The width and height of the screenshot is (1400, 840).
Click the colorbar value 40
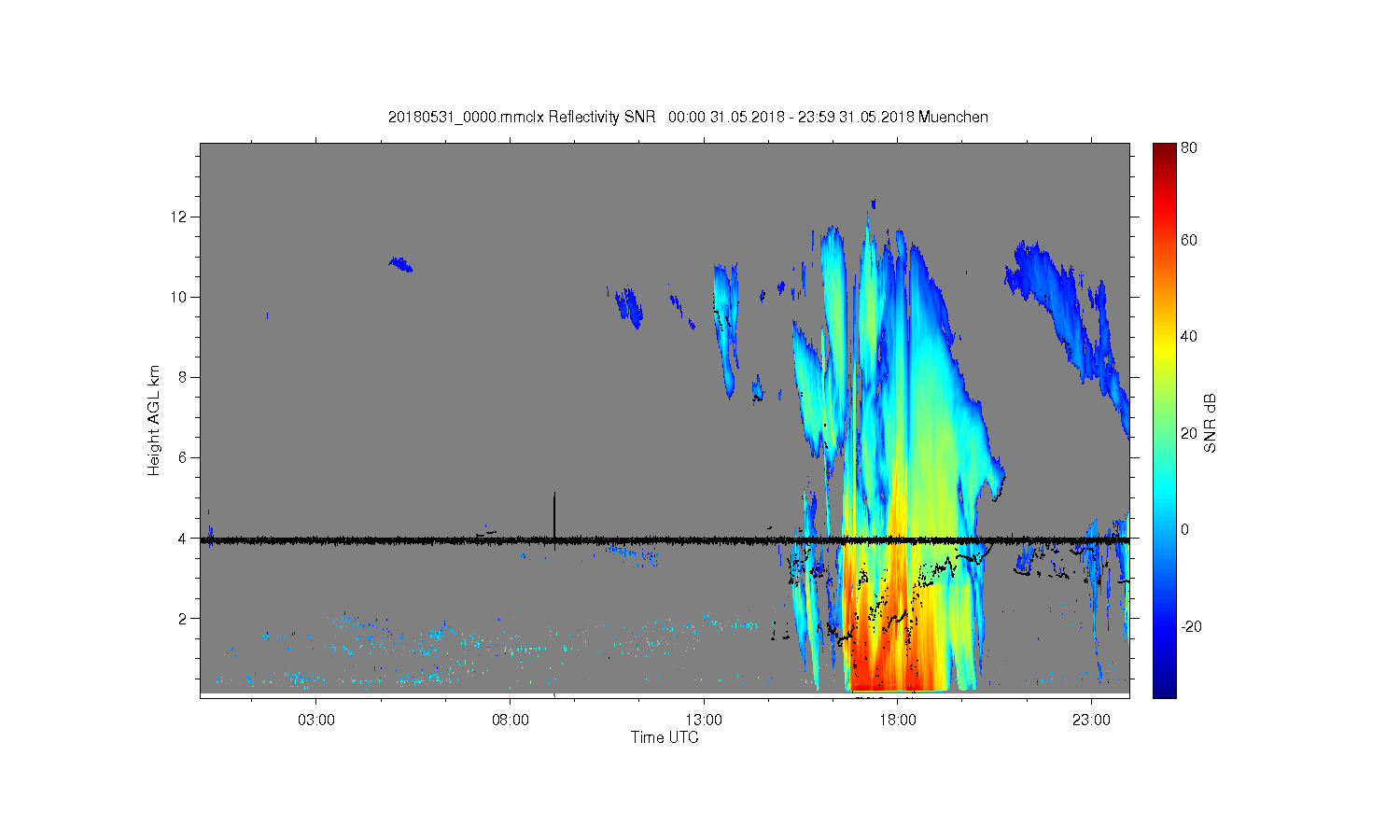(1189, 337)
